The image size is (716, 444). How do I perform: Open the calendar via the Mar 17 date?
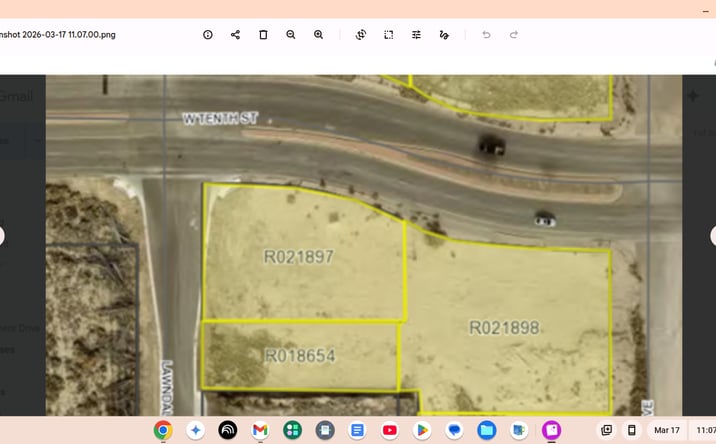click(667, 430)
